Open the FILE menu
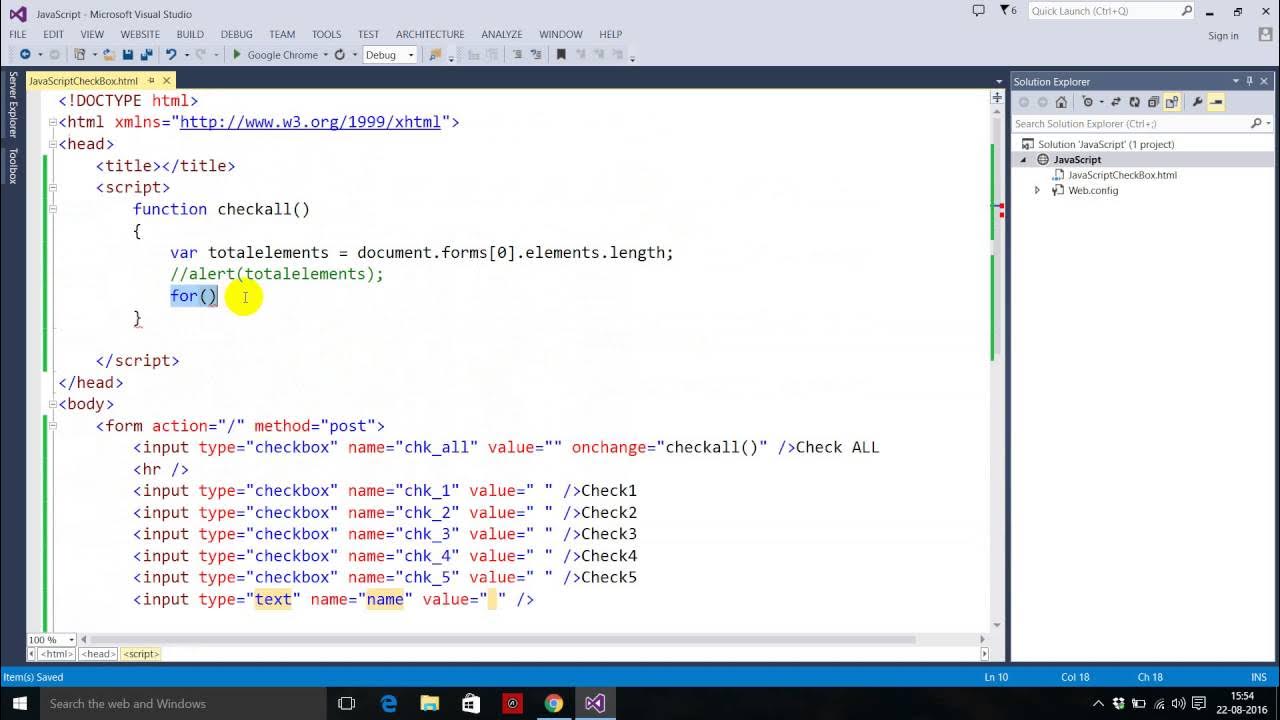Viewport: 1280px width, 720px height. [x=18, y=34]
